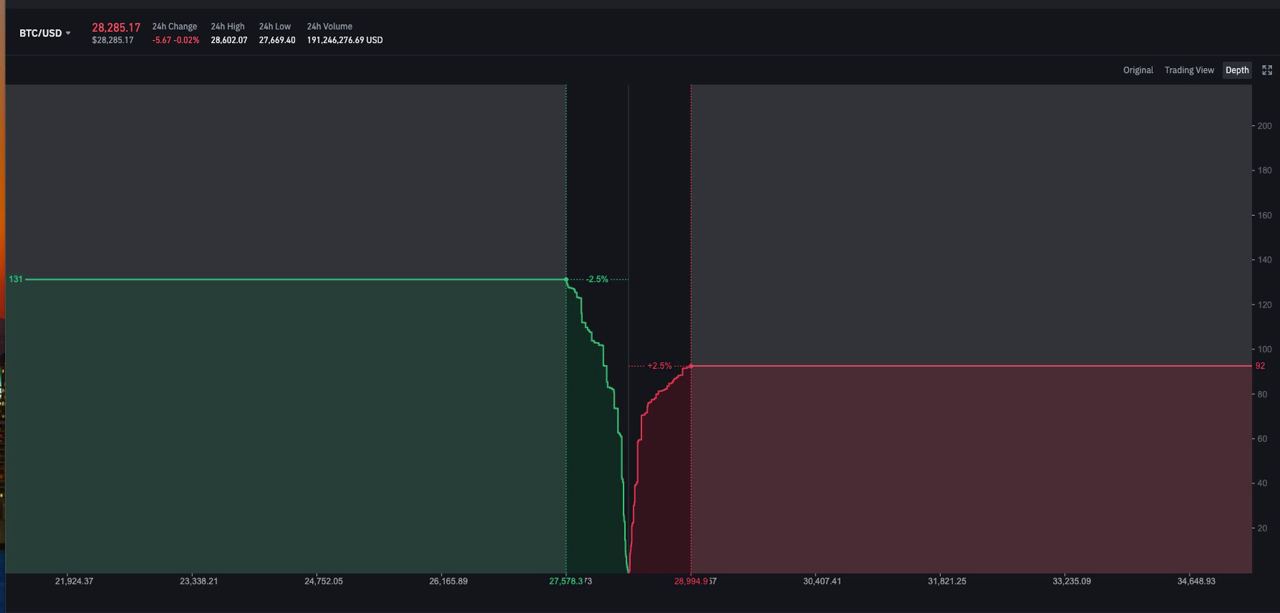Click the green 27,578.3 price axis marker
This screenshot has width=1280, height=613.
566,581
